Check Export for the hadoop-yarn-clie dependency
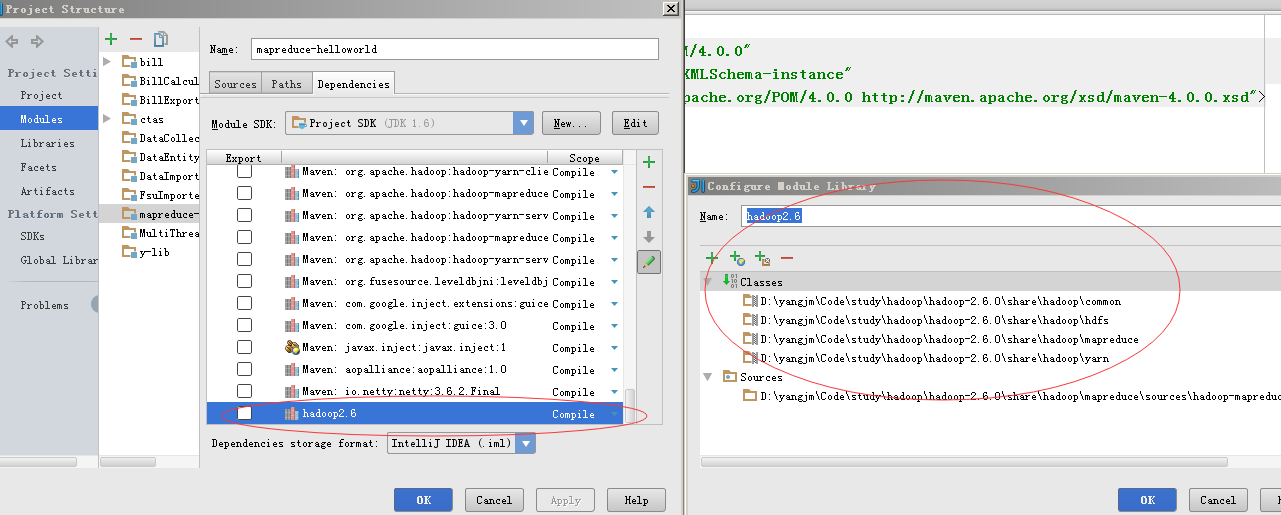This screenshot has height=515, width=1281. pyautogui.click(x=244, y=172)
